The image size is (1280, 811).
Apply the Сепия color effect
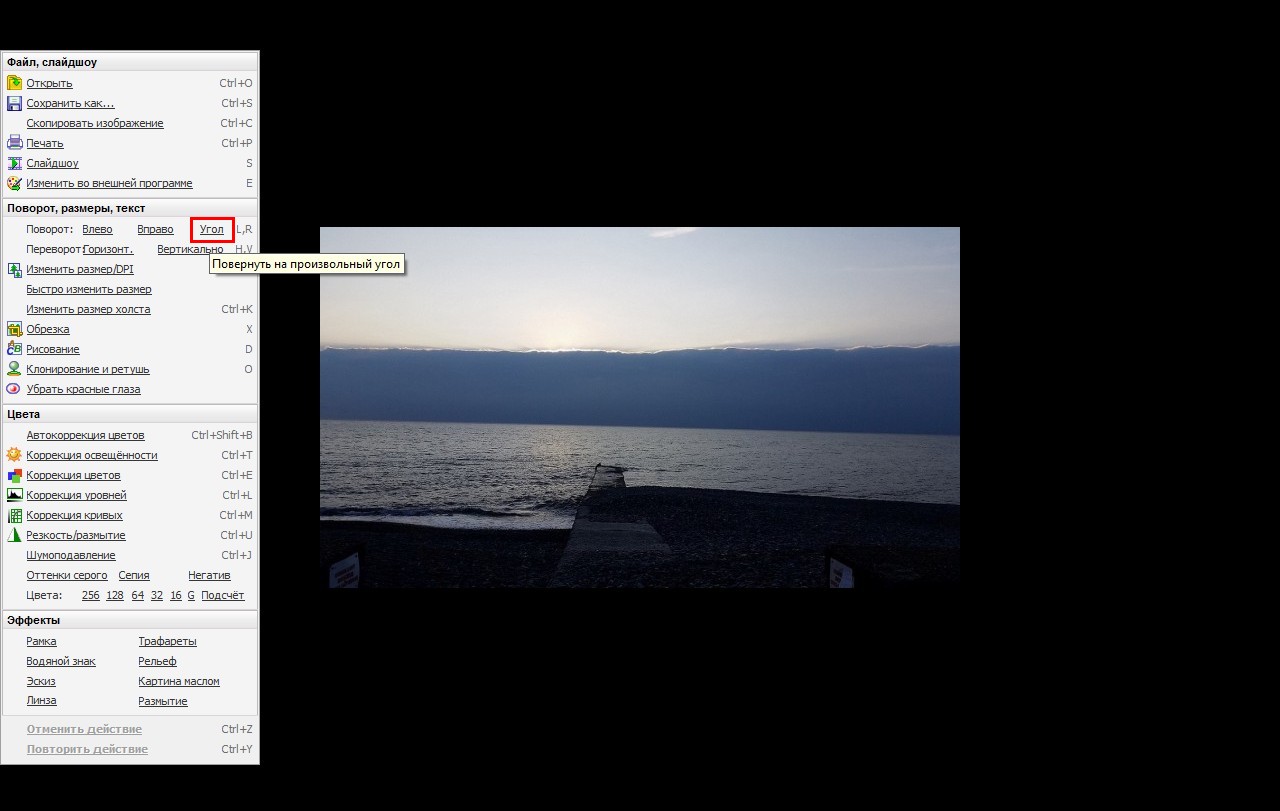(x=134, y=575)
